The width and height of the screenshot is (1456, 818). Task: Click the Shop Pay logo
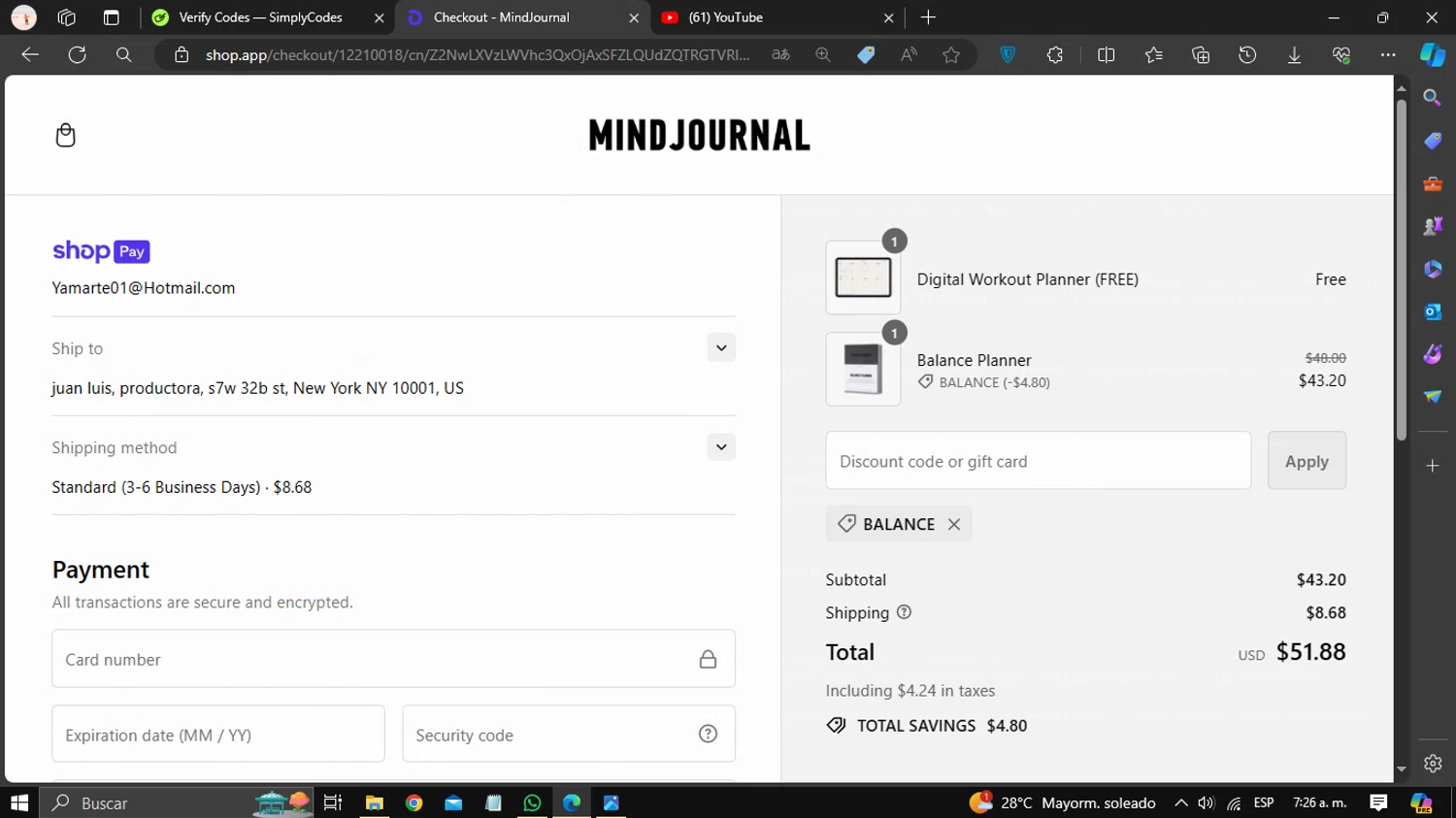click(101, 251)
